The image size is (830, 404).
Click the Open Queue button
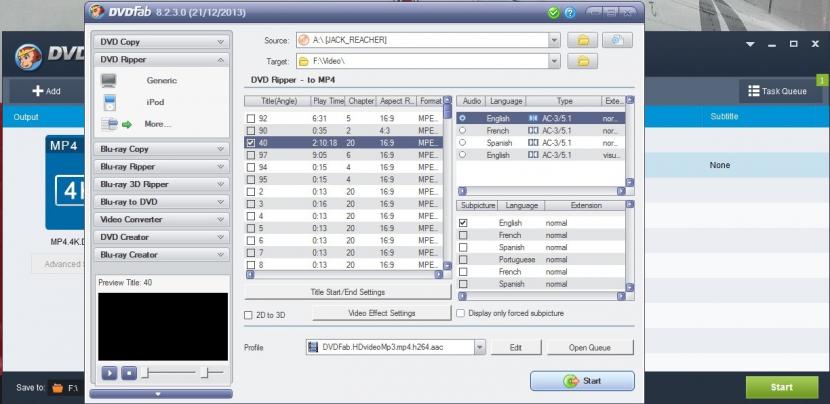click(590, 347)
